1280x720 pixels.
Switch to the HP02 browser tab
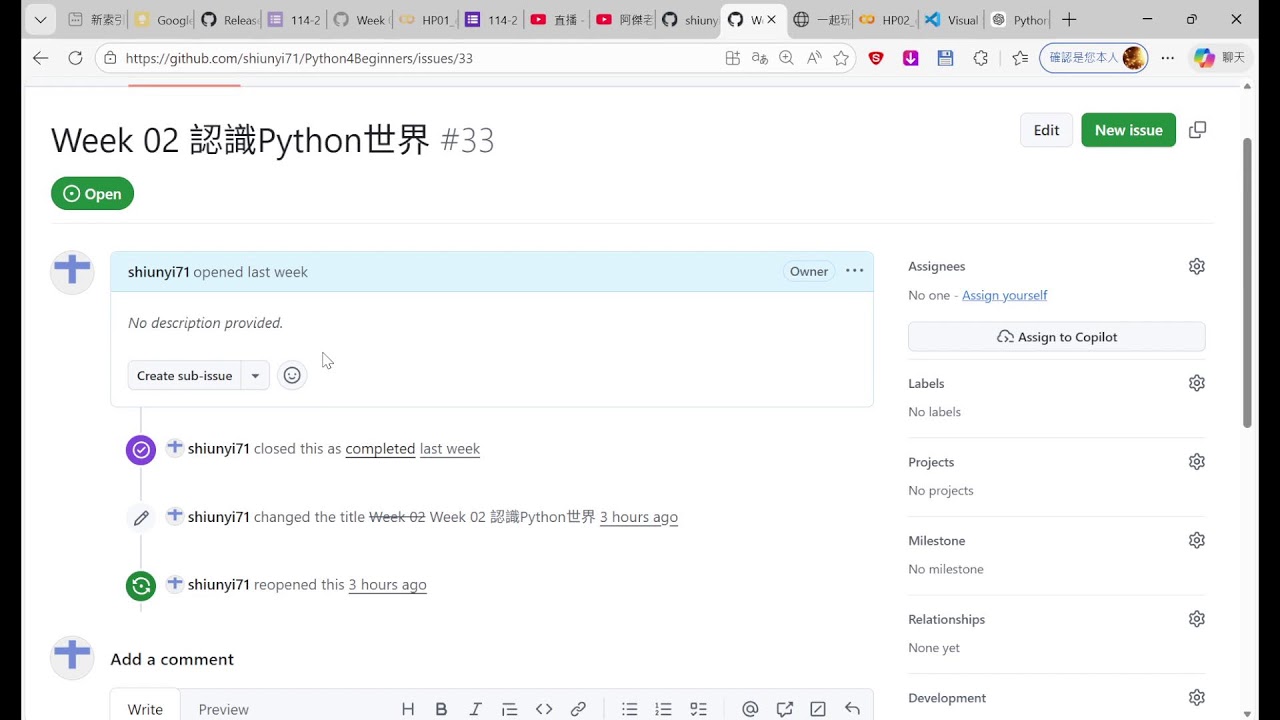(x=885, y=19)
